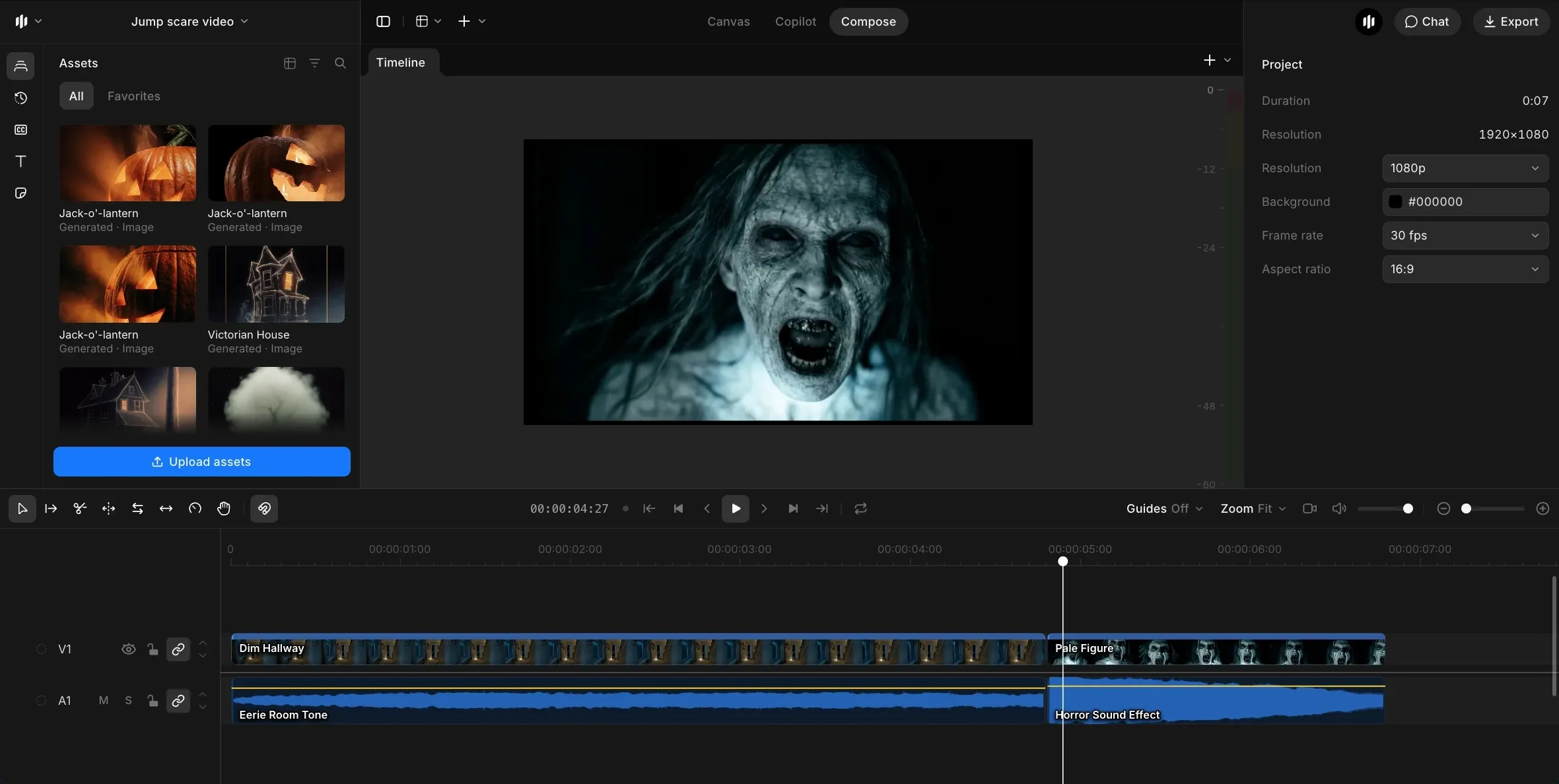The height and width of the screenshot is (784, 1559).
Task: Switch to the Canvas tab
Action: (728, 21)
